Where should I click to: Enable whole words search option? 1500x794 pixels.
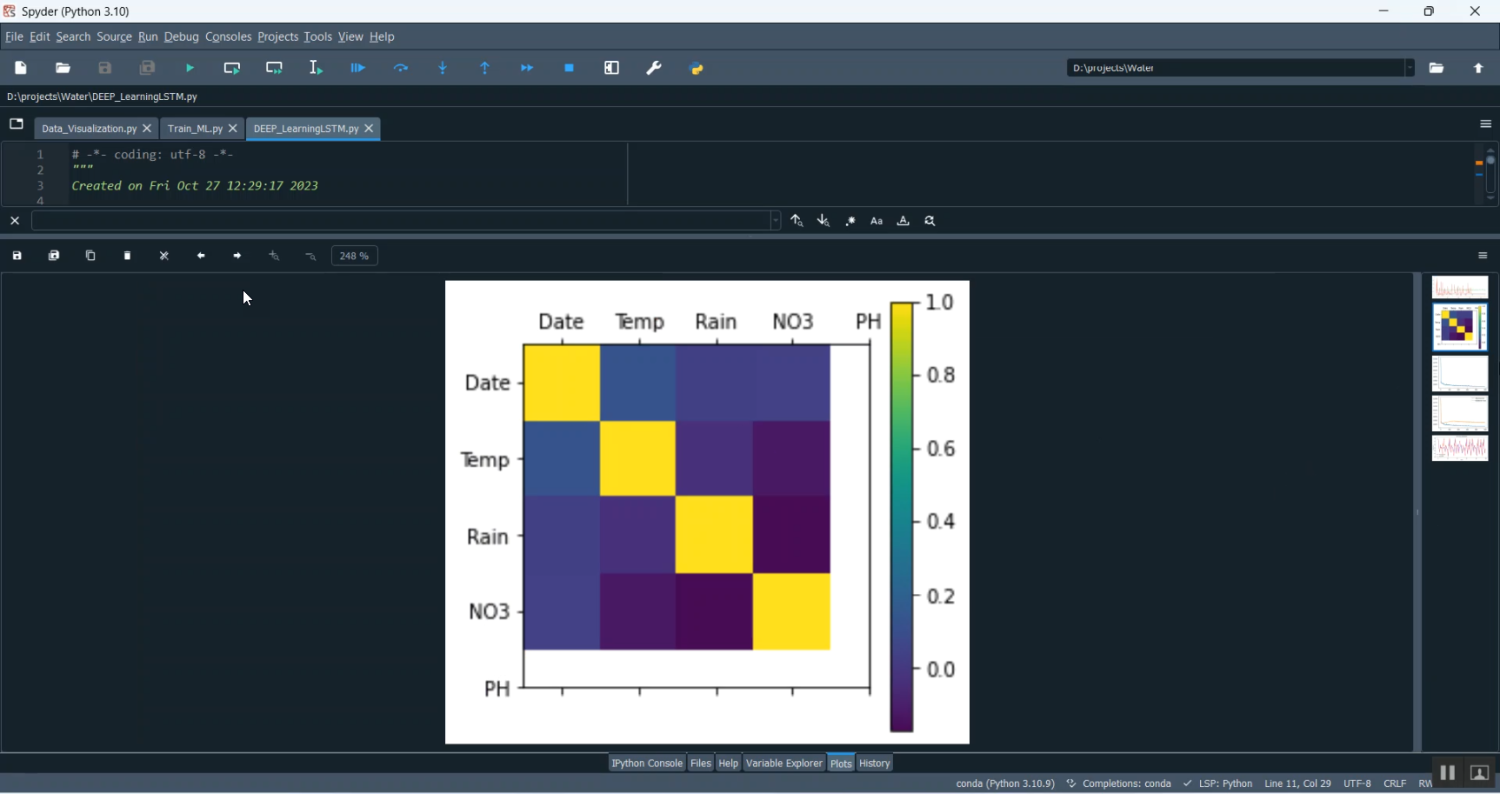(903, 221)
